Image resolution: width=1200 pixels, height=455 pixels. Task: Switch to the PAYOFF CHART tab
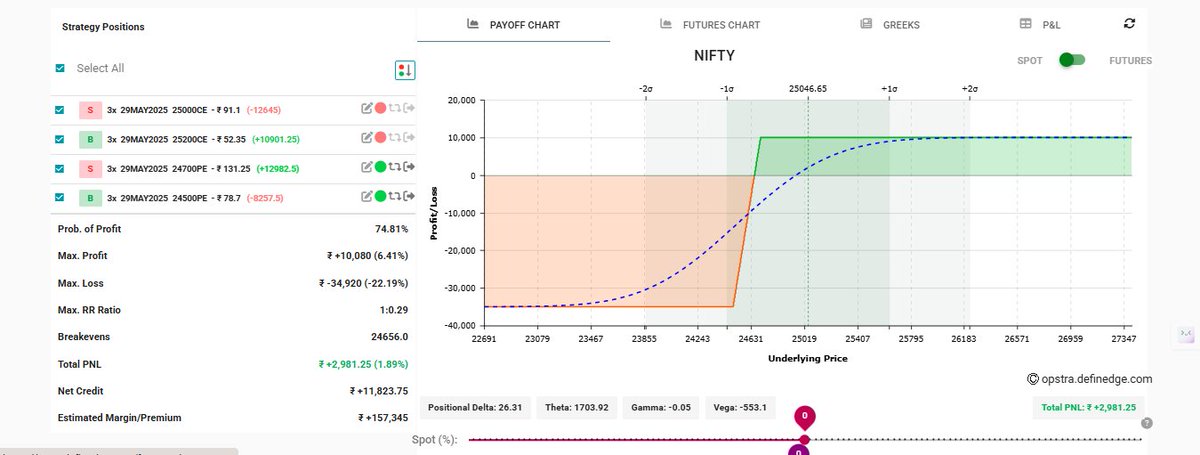[x=514, y=24]
